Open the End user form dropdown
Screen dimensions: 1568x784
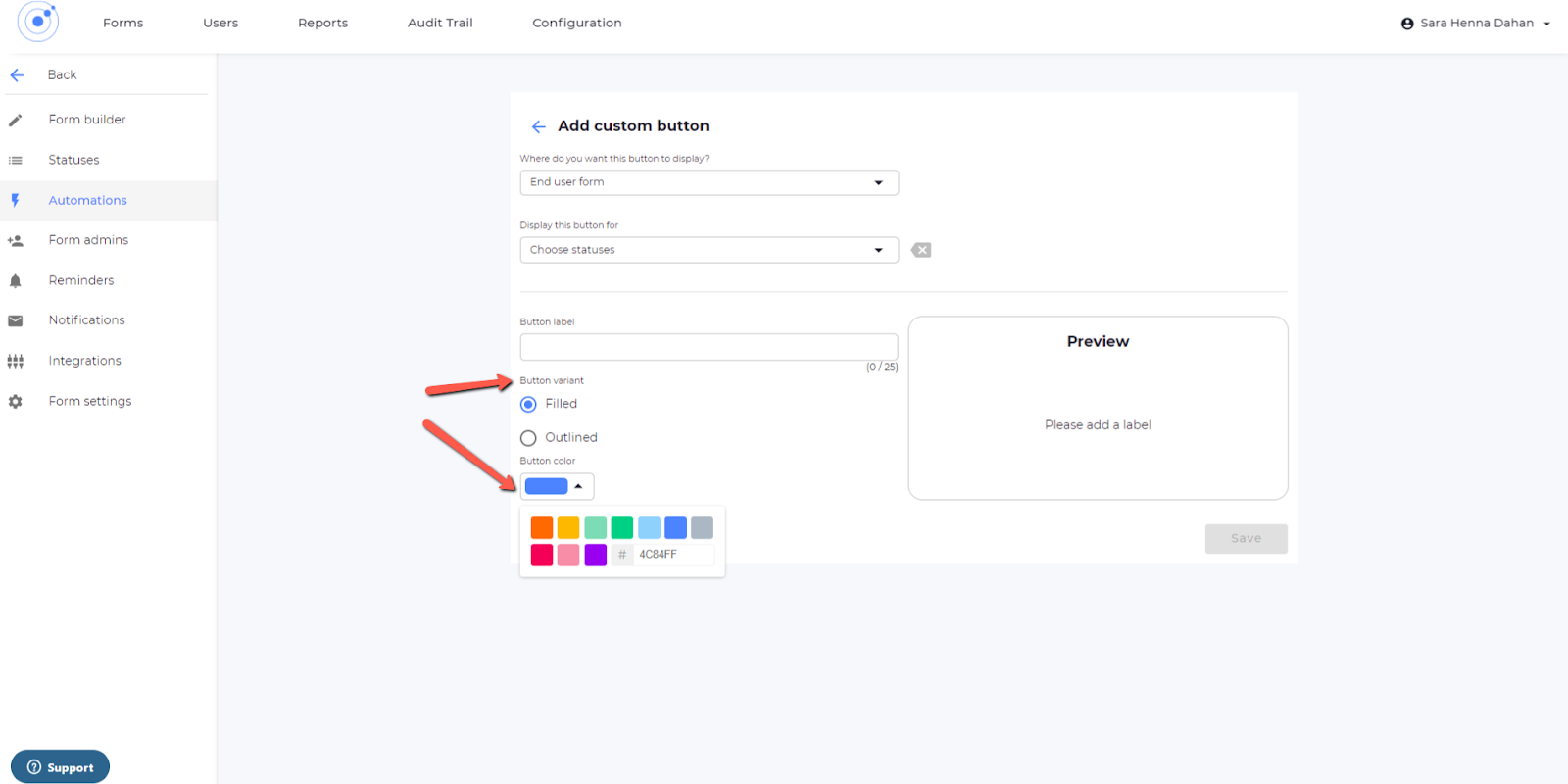(x=709, y=182)
